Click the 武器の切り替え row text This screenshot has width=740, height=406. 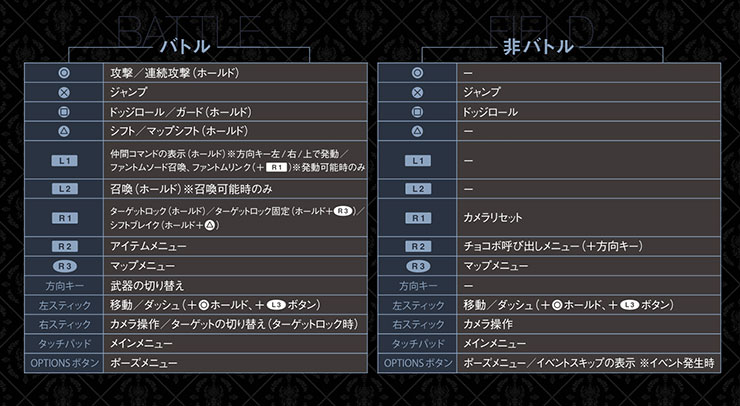147,286
